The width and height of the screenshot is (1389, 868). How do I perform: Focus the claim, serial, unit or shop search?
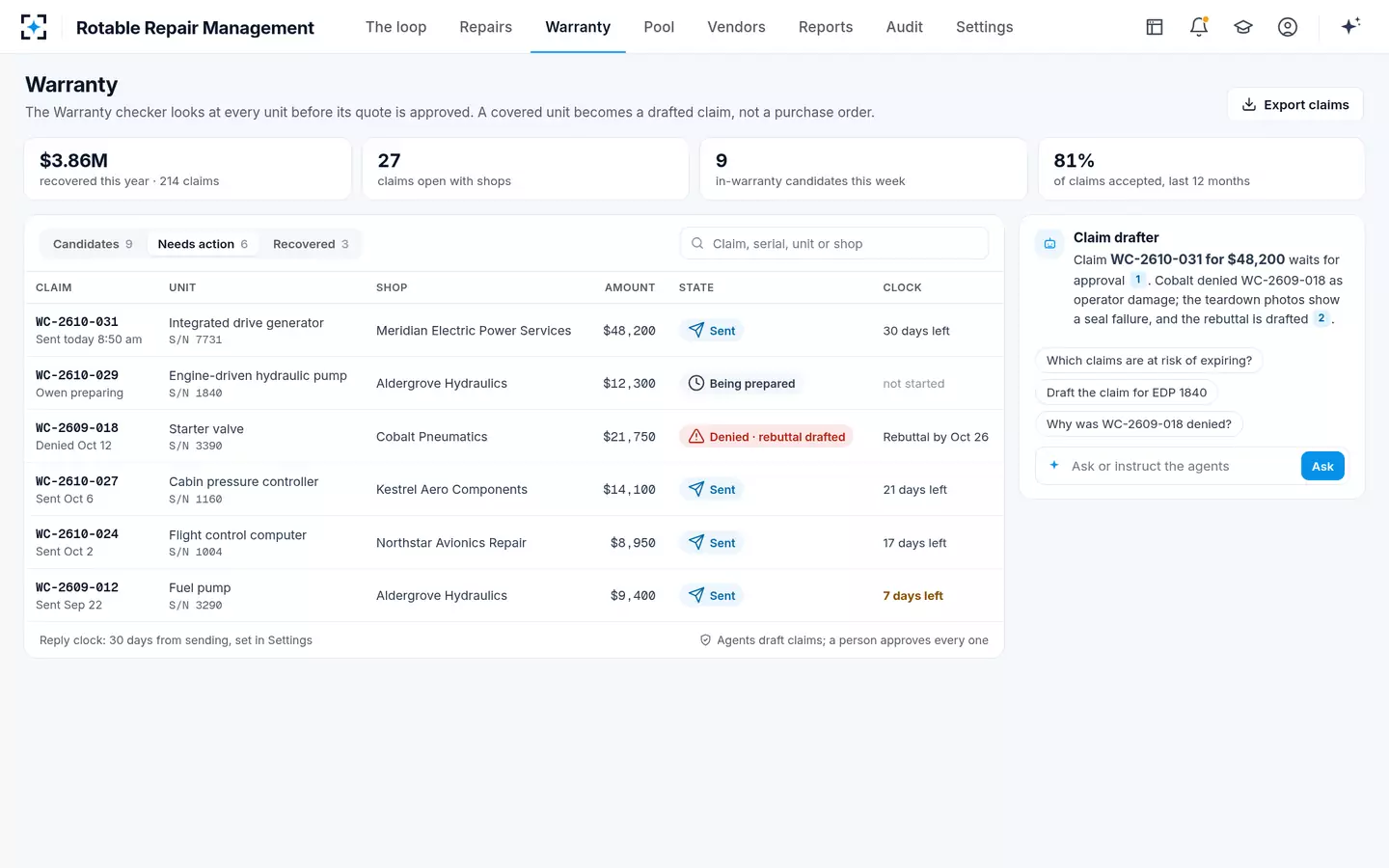point(834,244)
